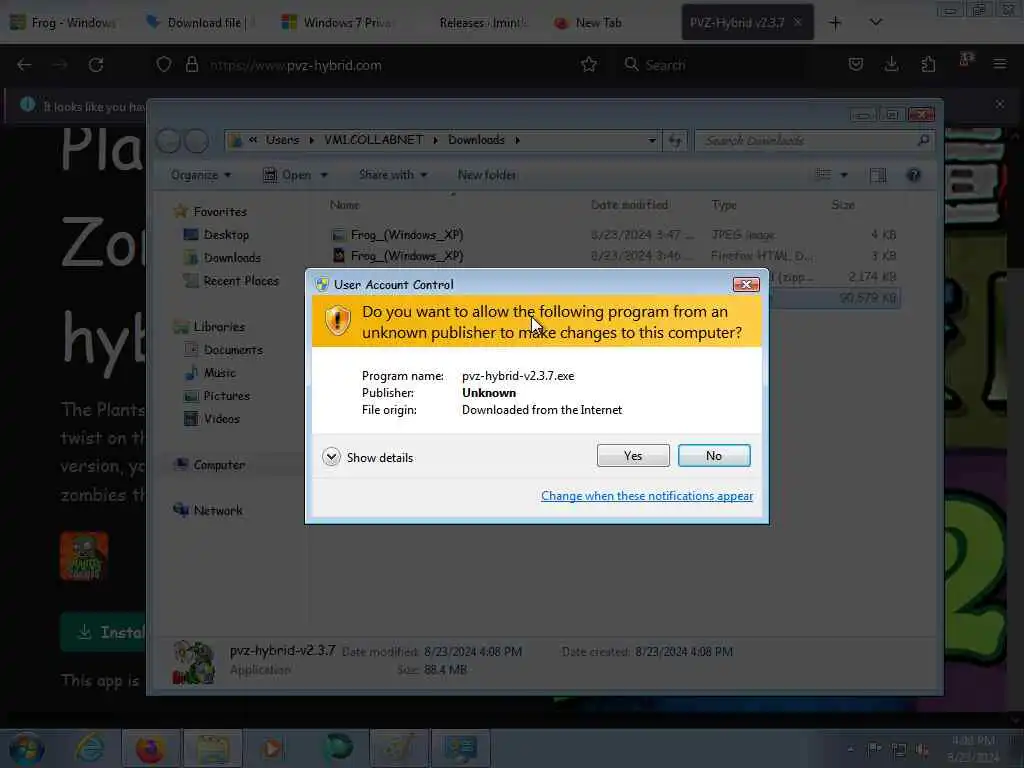
Task: Sort by Size column header
Action: pos(843,204)
